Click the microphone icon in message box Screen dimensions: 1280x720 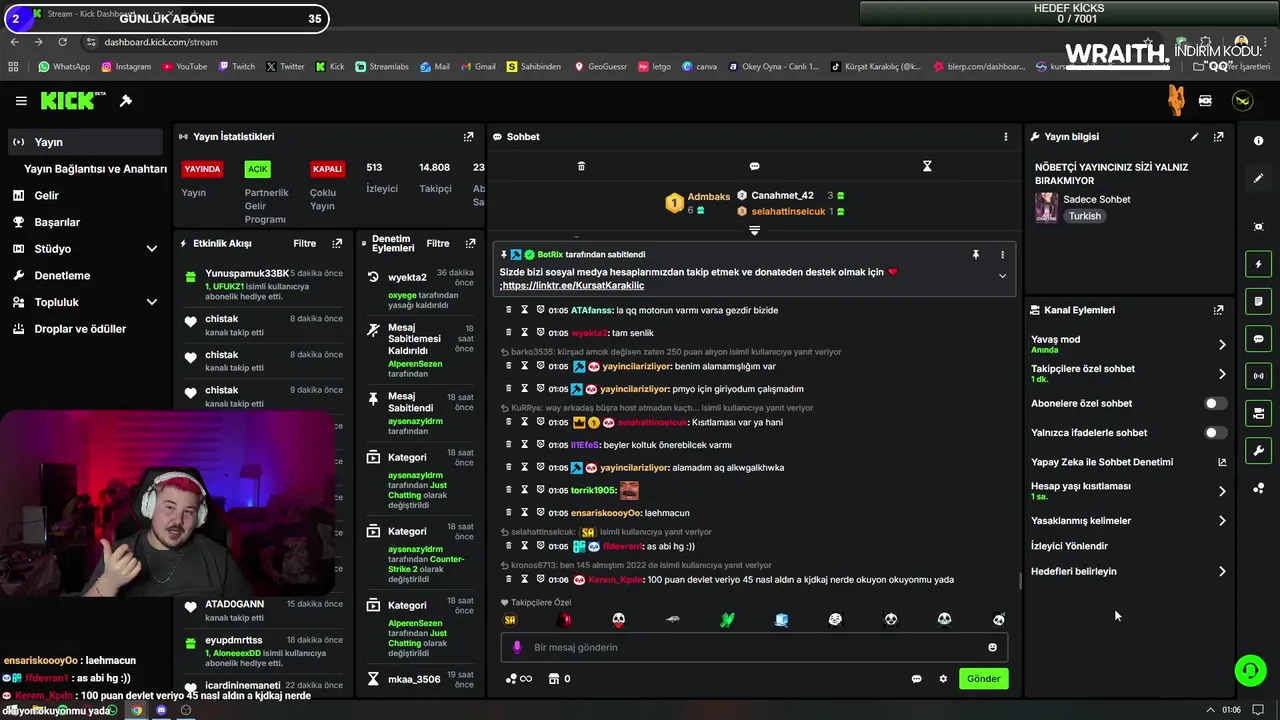[x=517, y=647]
